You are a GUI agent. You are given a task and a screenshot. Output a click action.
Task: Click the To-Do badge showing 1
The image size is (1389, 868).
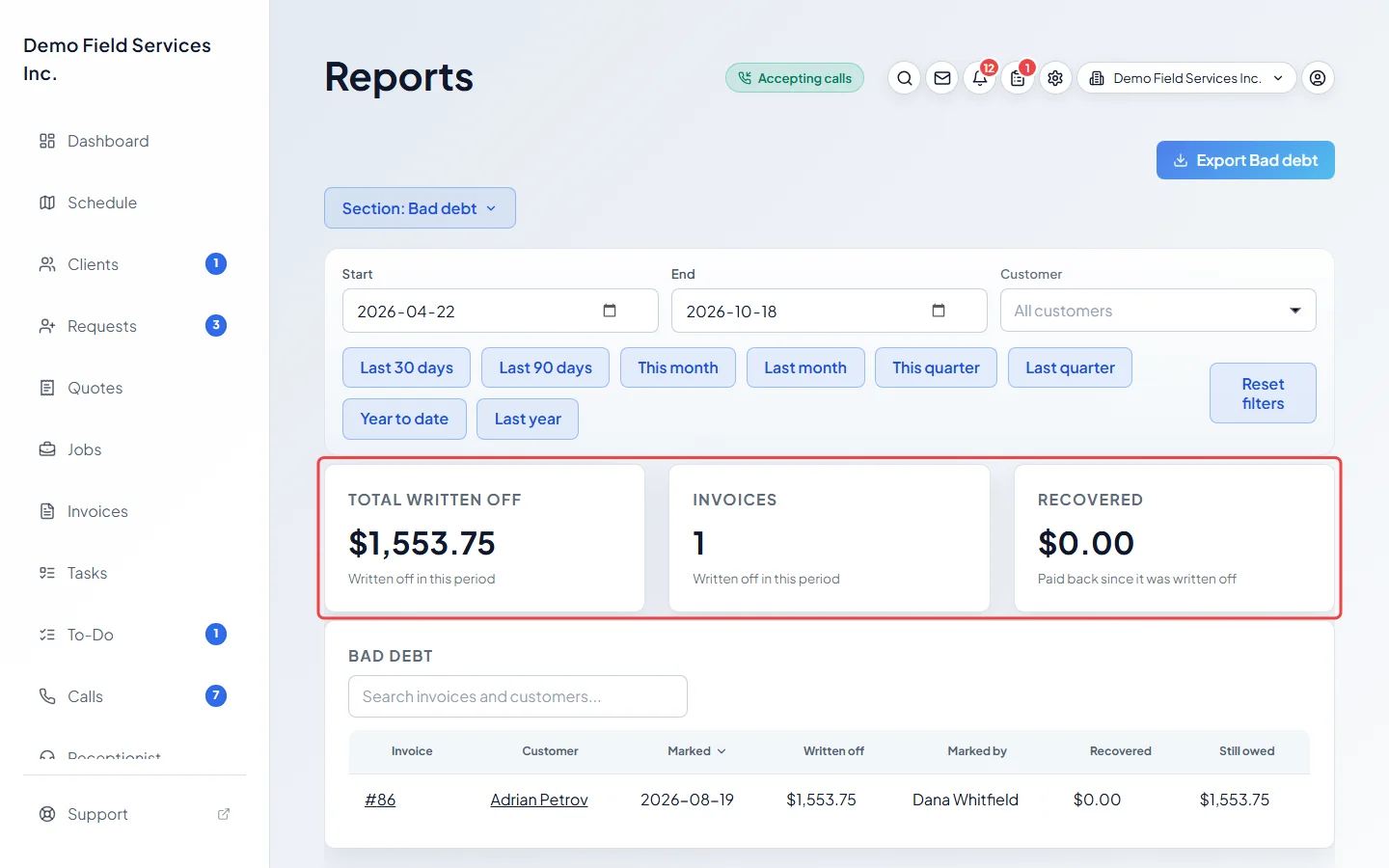216,634
